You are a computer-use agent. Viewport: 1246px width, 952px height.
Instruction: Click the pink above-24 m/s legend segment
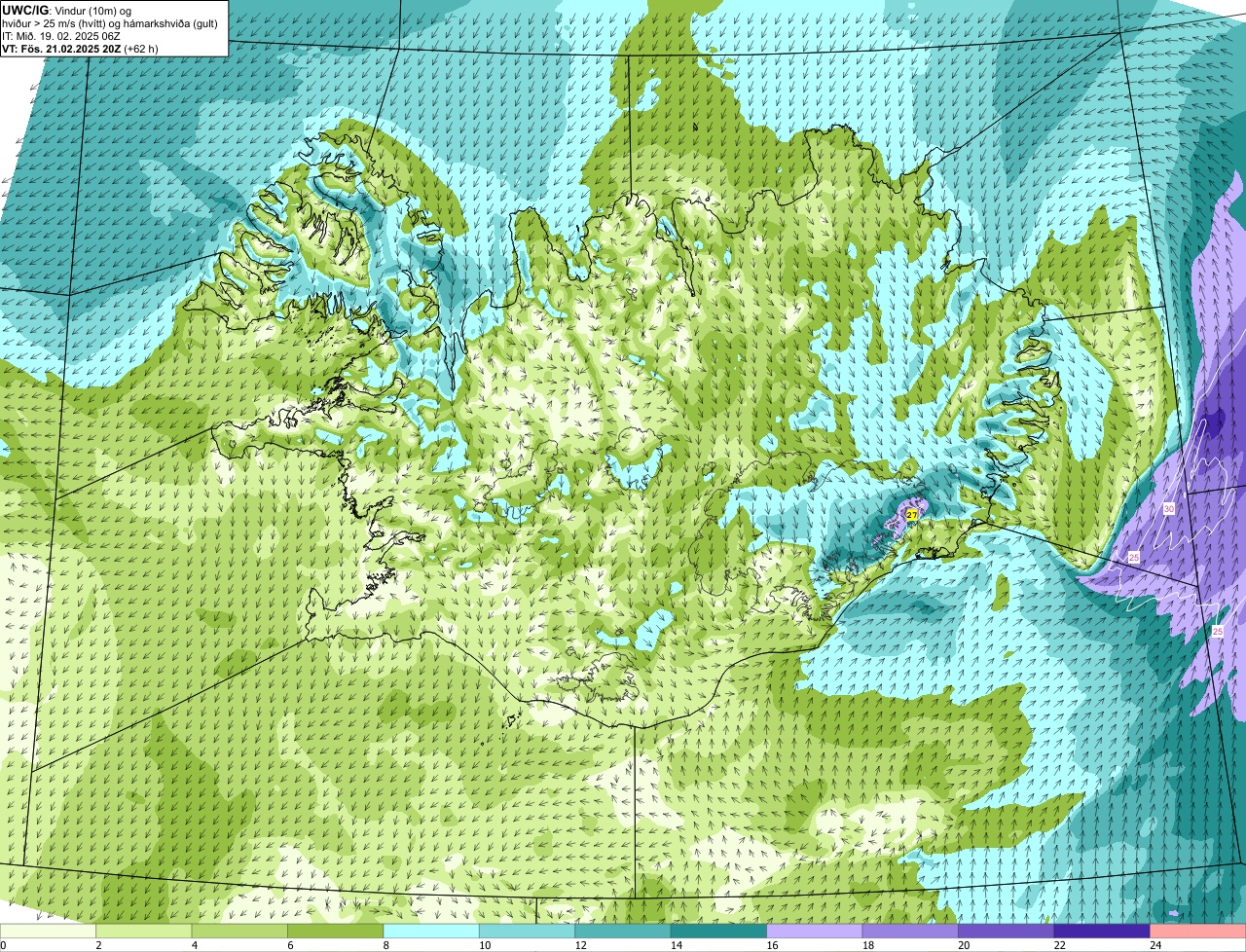coord(1197,932)
